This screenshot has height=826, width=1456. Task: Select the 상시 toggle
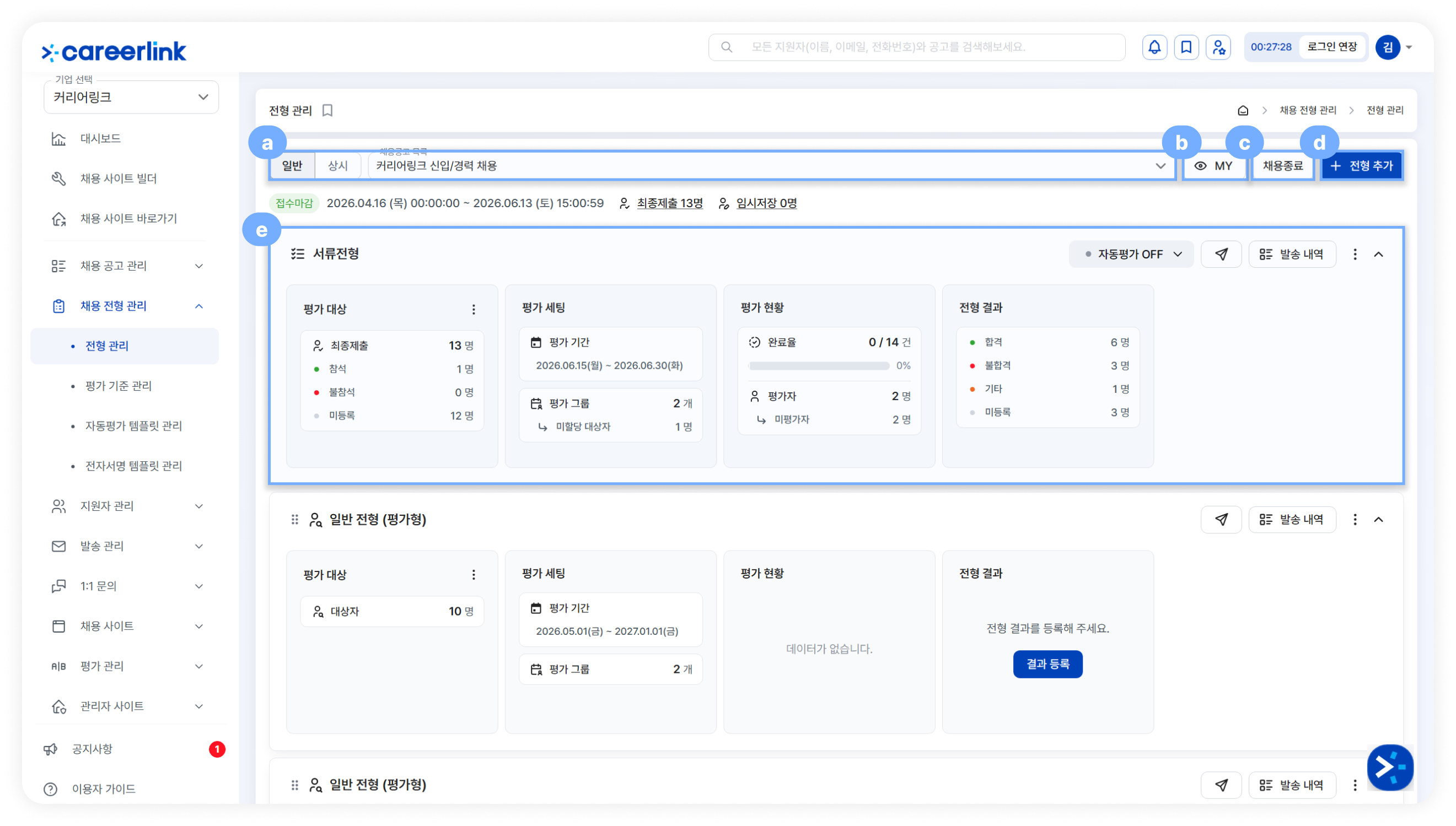(337, 166)
